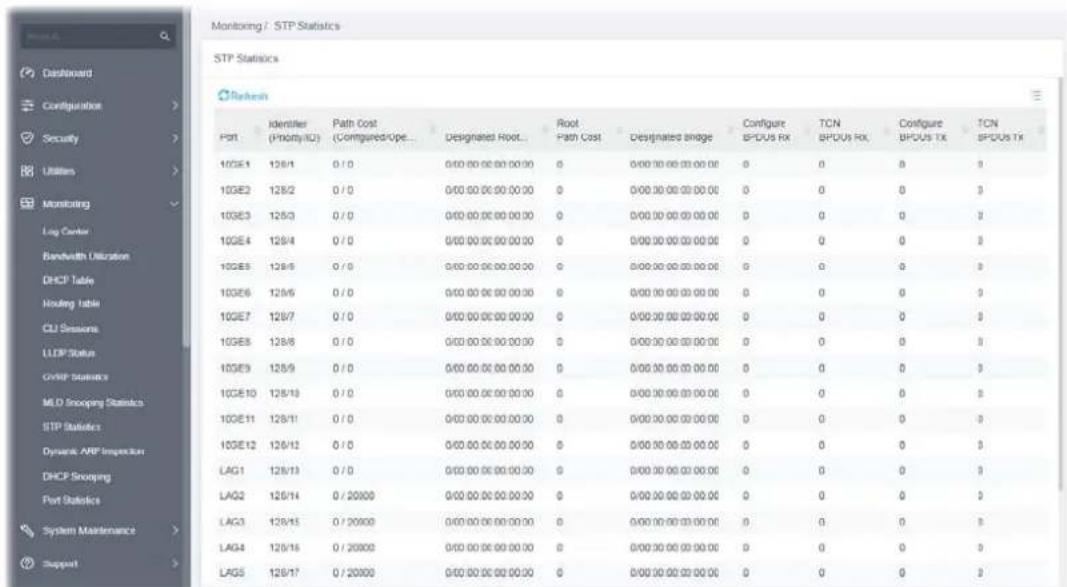The height and width of the screenshot is (587, 1067).
Task: Click the STP Statistics panel title
Action: 246,58
